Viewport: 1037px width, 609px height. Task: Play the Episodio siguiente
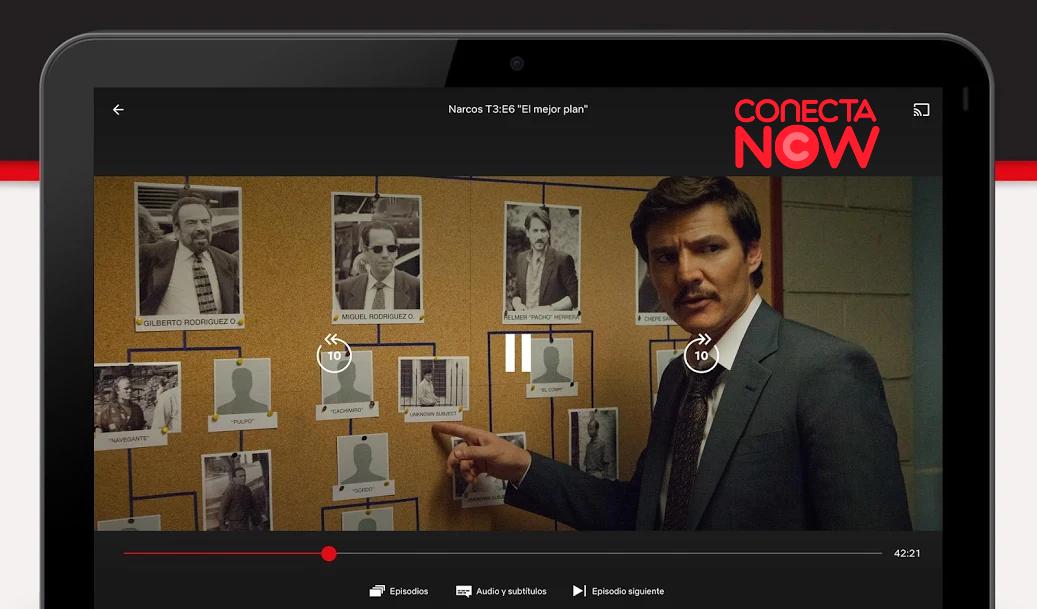[618, 591]
